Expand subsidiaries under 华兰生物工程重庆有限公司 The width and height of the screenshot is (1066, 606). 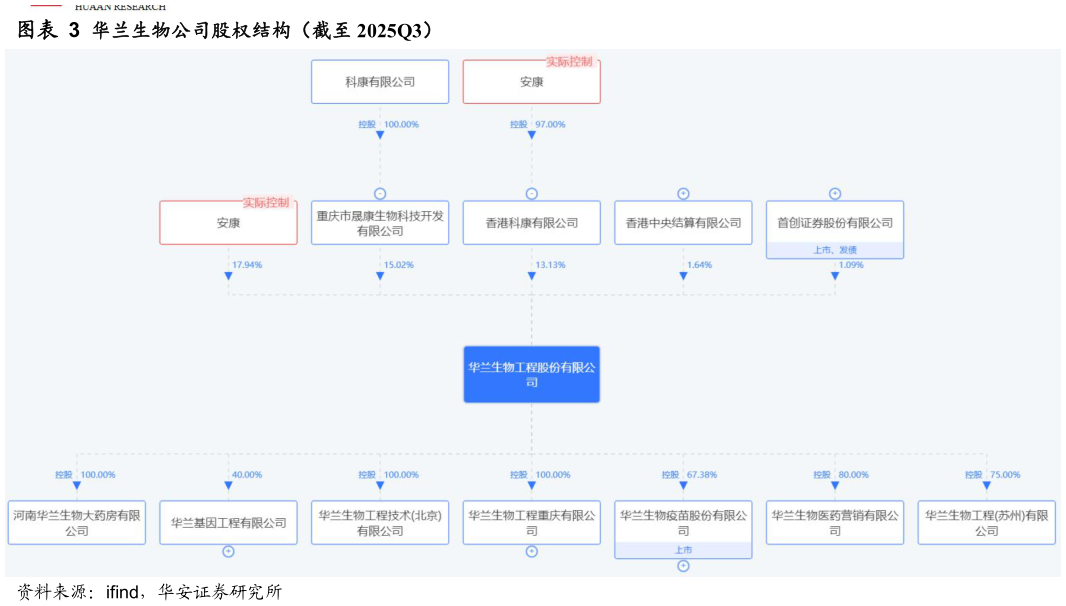click(x=531, y=549)
